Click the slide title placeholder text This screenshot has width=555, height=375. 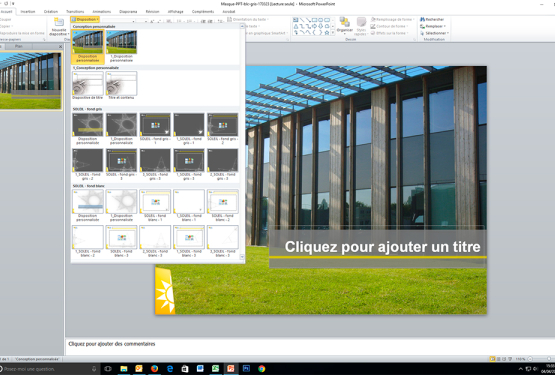coord(382,247)
